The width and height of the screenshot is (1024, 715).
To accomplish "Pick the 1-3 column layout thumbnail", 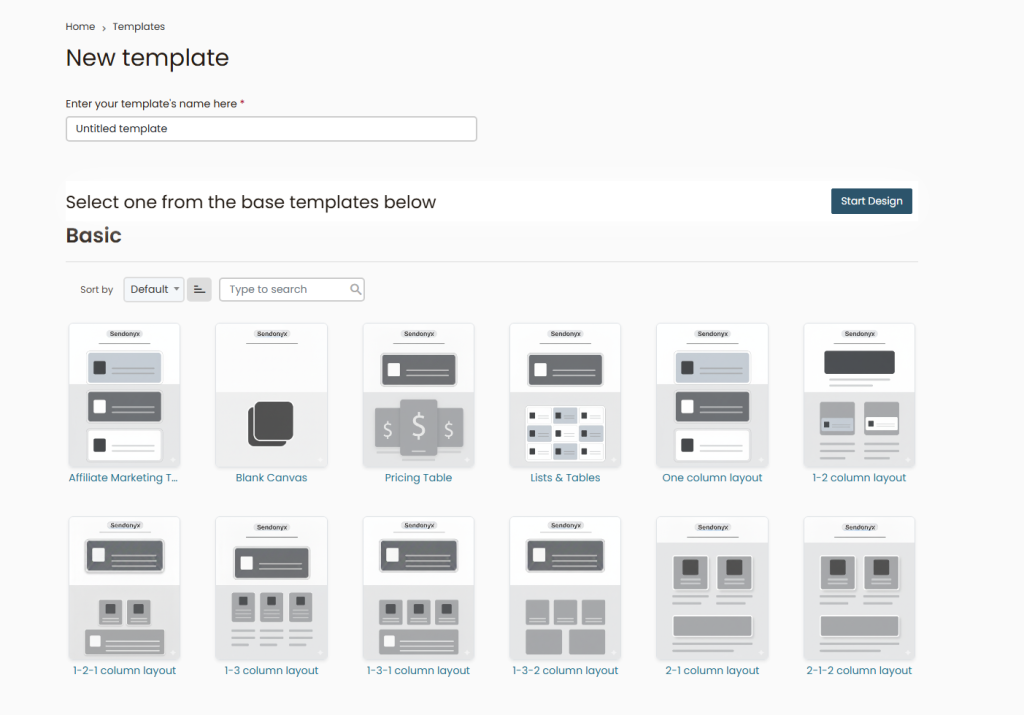I will [x=271, y=588].
